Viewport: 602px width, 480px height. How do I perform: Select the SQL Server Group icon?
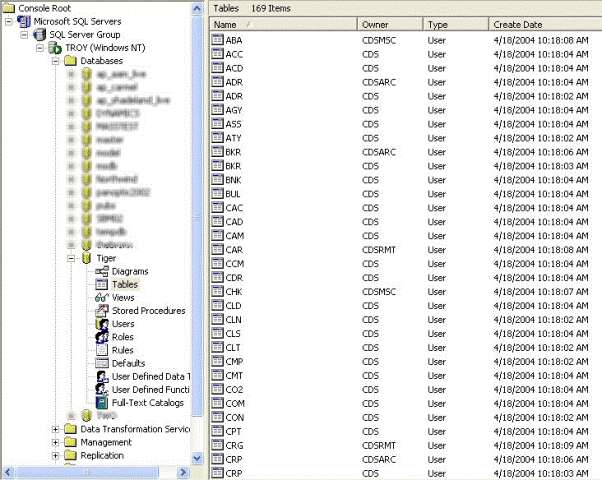39,35
